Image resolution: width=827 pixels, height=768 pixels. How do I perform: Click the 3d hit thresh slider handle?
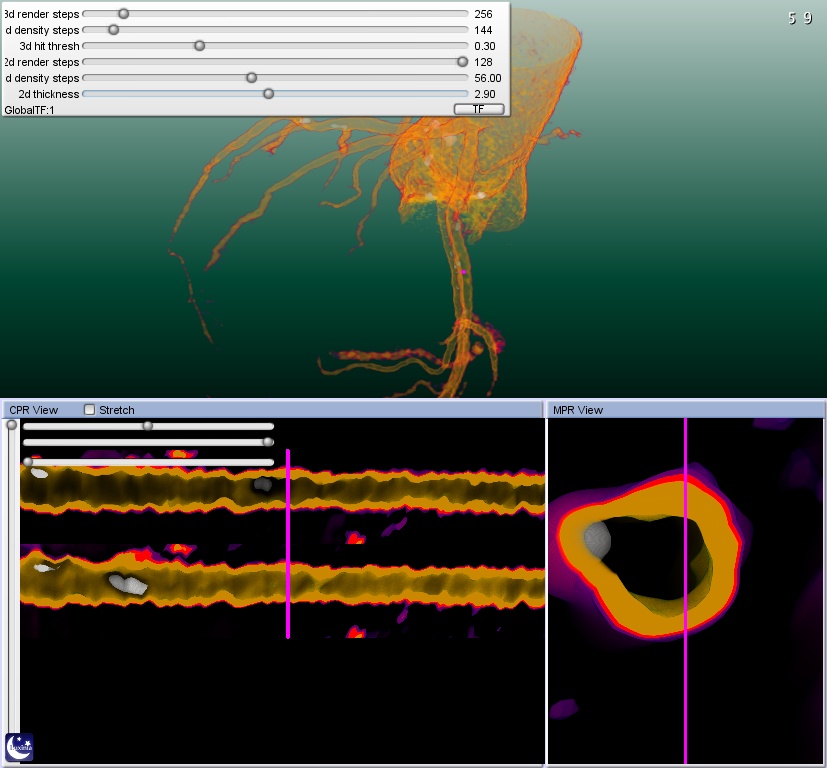pos(199,46)
